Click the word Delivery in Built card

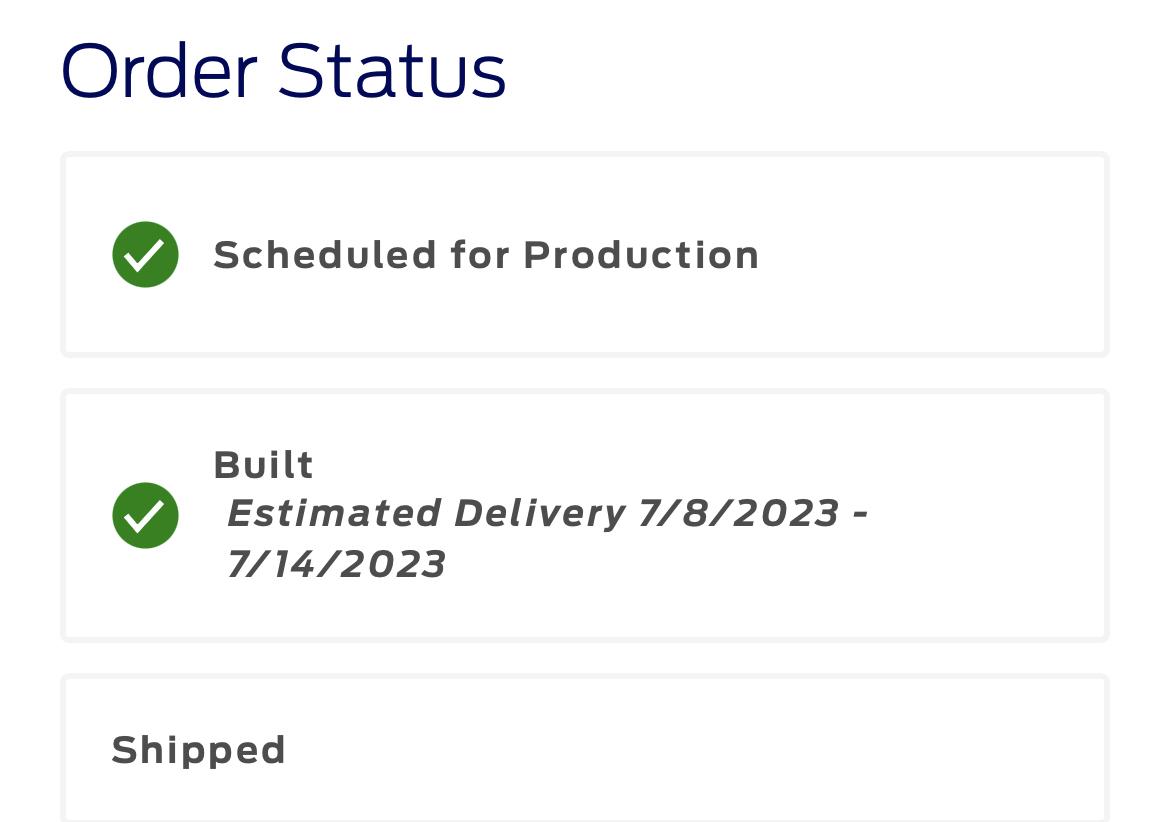coord(539,514)
